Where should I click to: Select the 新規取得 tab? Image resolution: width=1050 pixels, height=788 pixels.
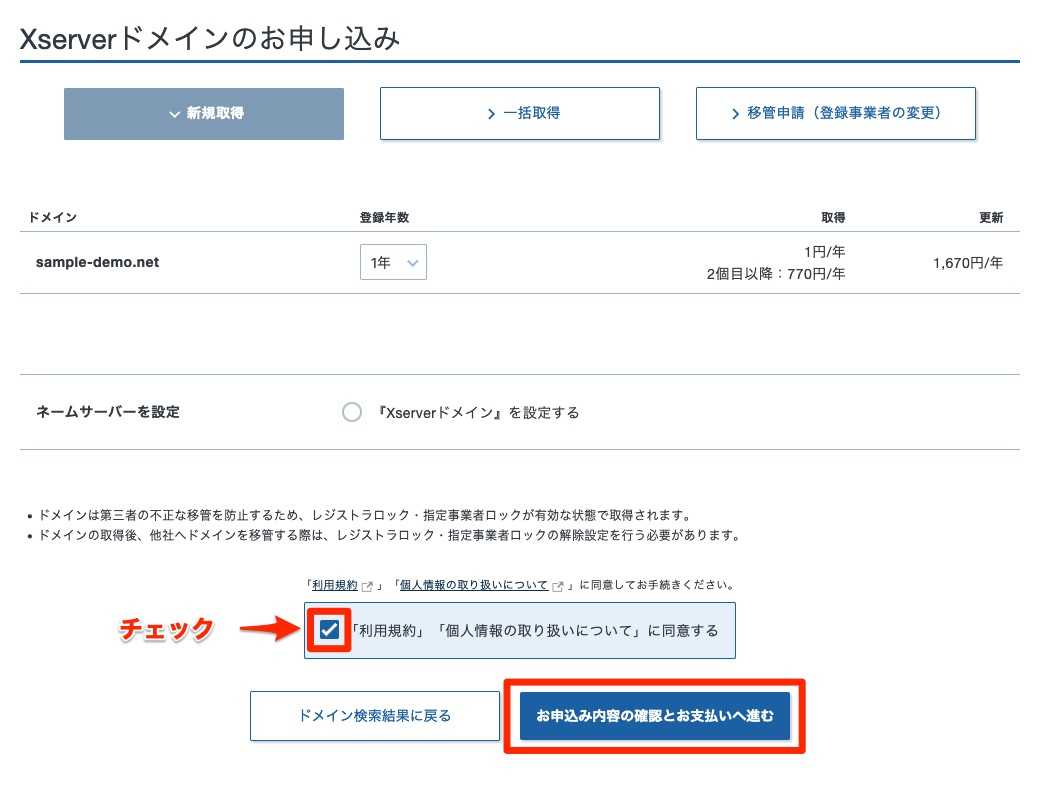point(204,114)
